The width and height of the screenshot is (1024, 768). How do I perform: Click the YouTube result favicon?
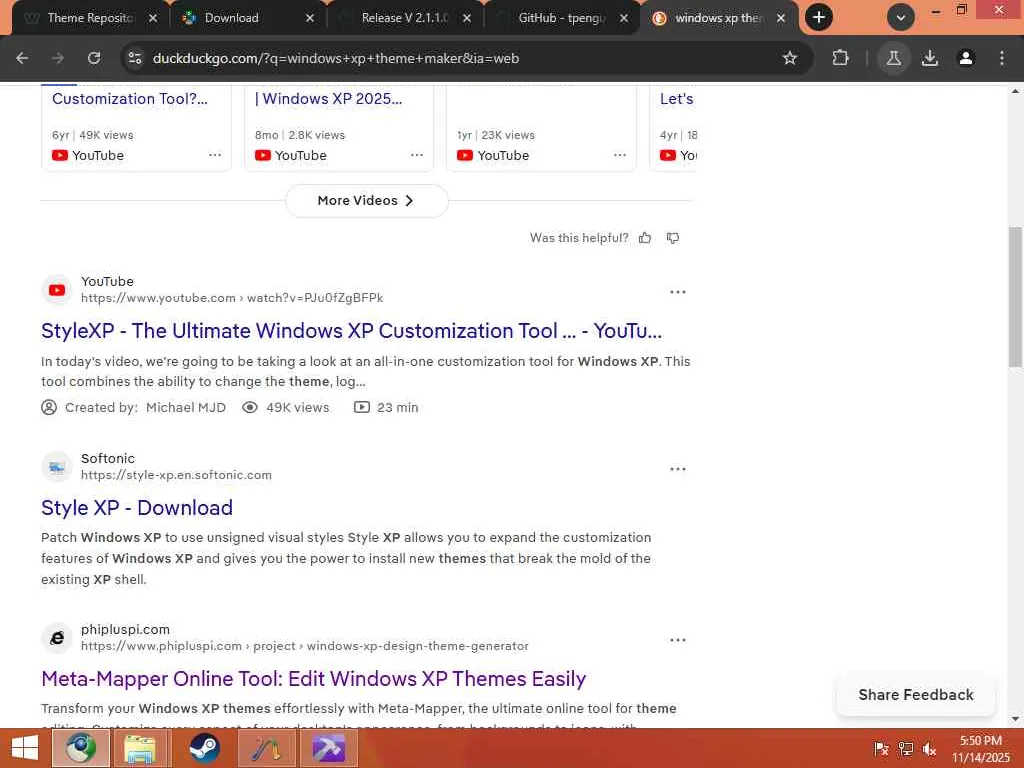[x=57, y=290]
